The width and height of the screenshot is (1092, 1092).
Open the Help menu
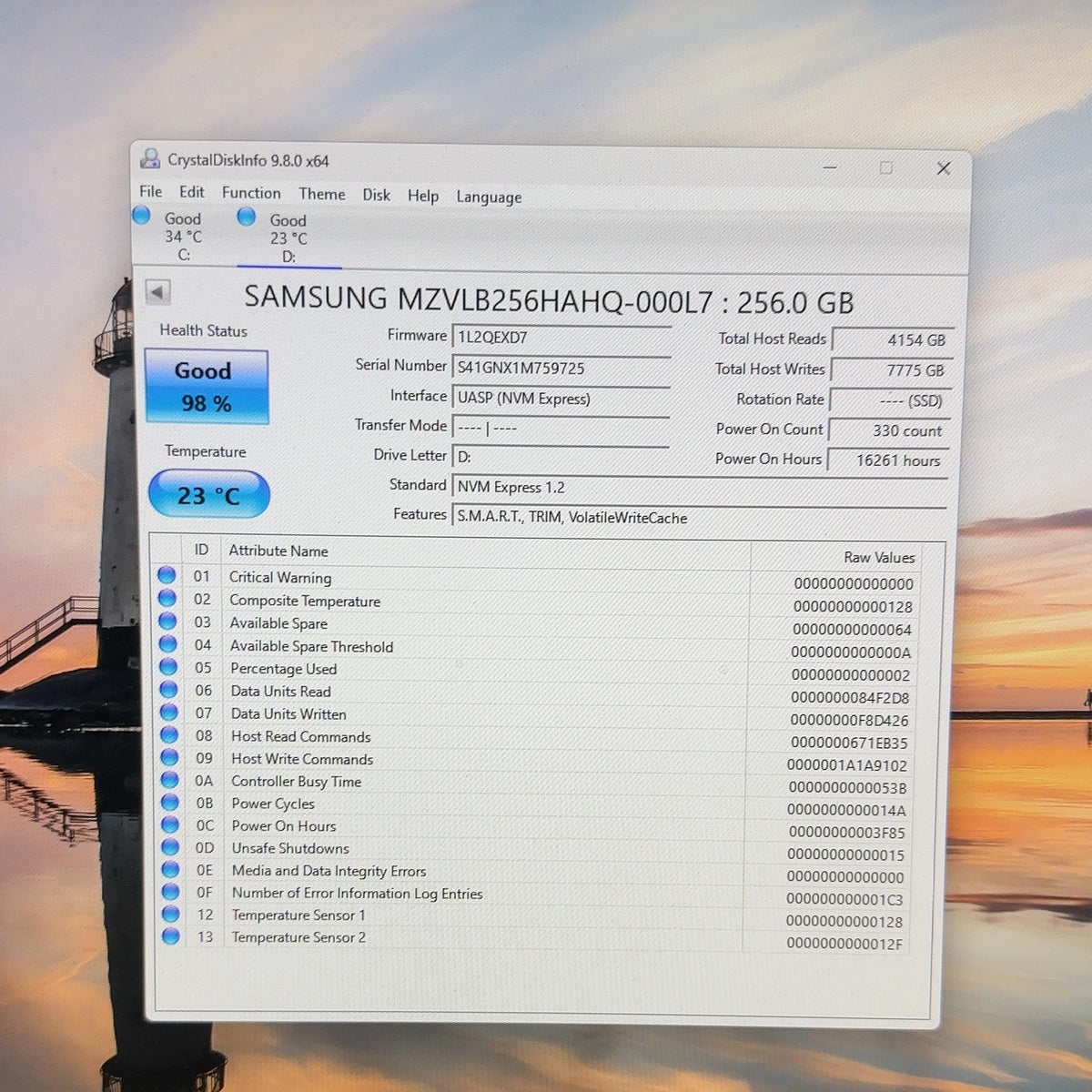point(422,196)
